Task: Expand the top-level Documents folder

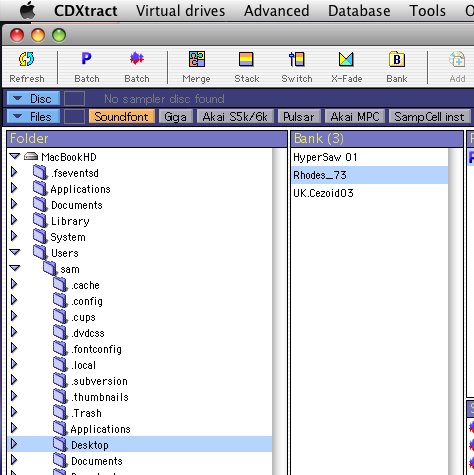Action: tap(14, 204)
